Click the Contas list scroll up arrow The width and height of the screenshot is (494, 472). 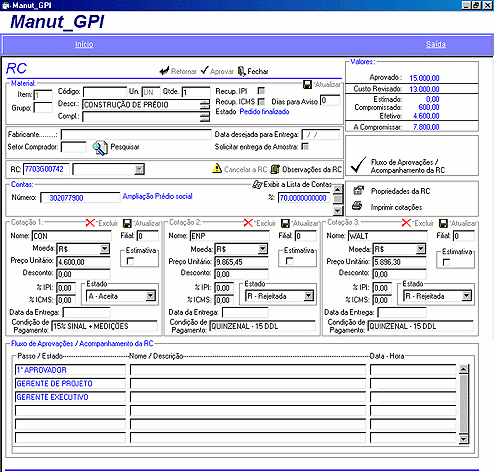[x=337, y=189]
